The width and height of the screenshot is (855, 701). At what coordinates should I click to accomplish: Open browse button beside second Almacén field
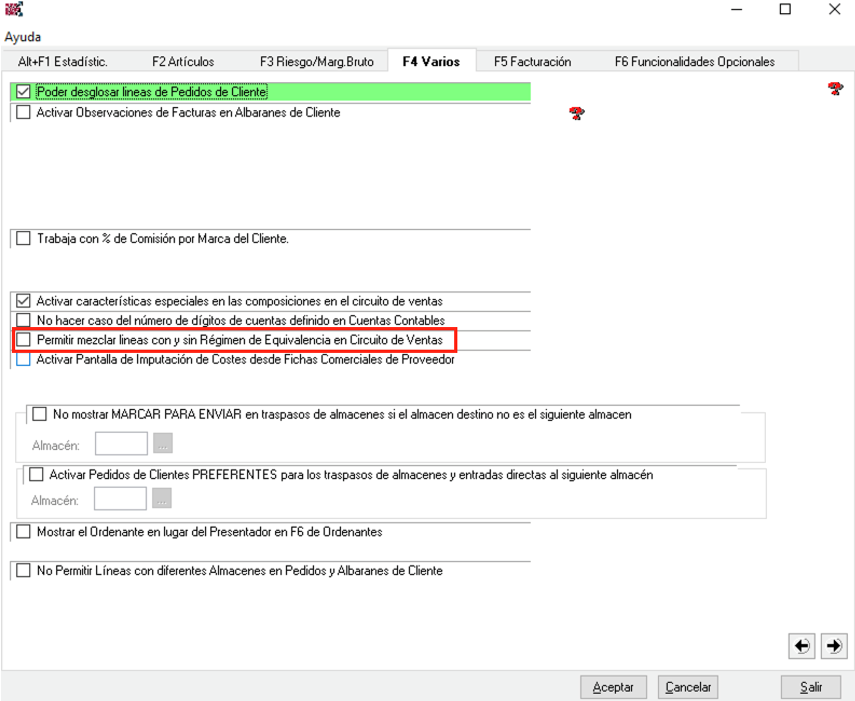point(162,498)
